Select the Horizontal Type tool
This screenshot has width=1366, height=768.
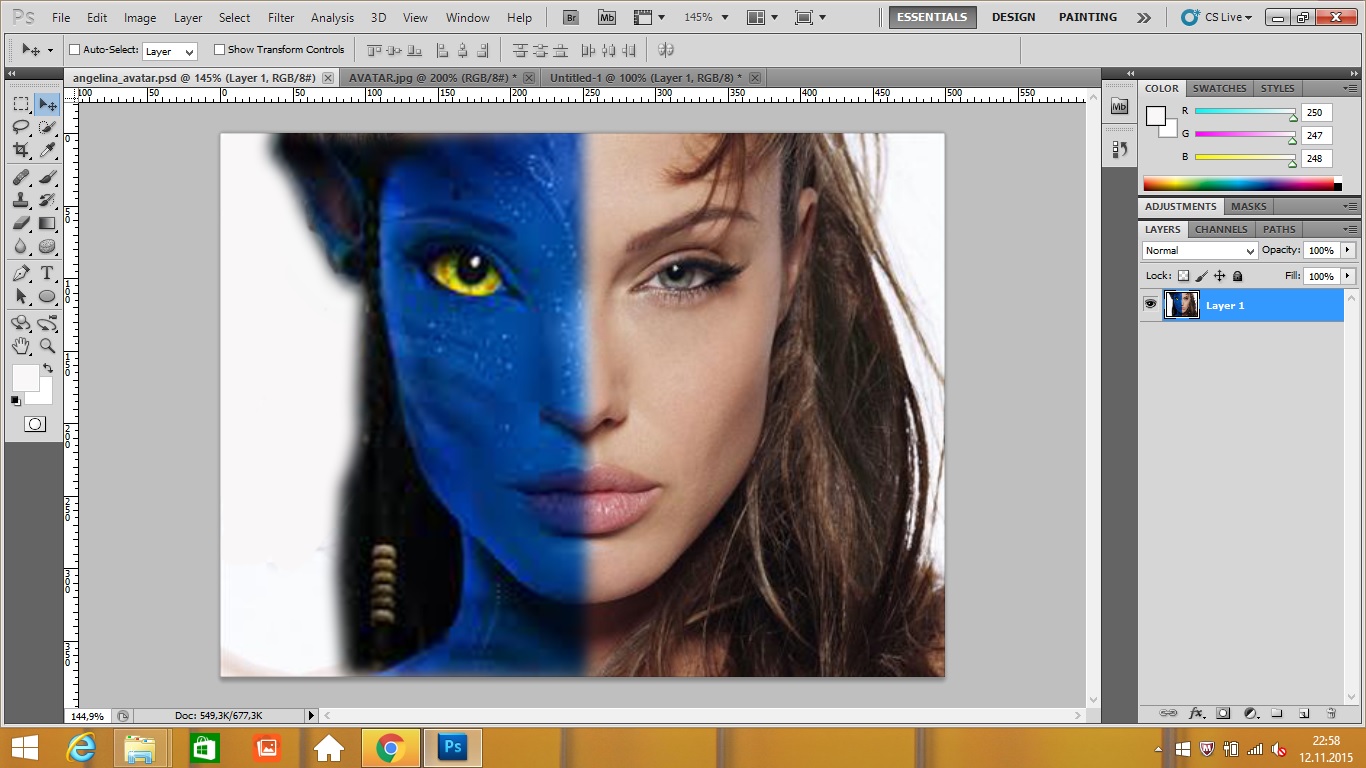(47, 273)
